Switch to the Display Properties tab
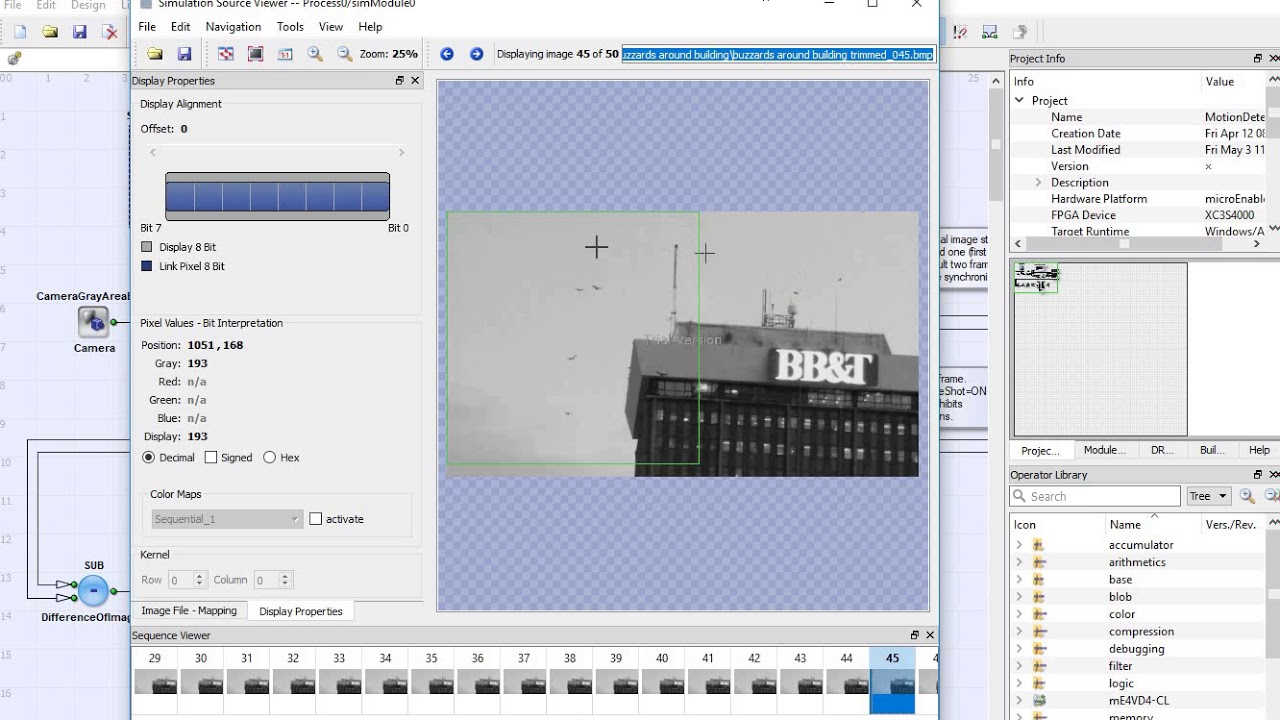The width and height of the screenshot is (1280, 720). click(300, 611)
